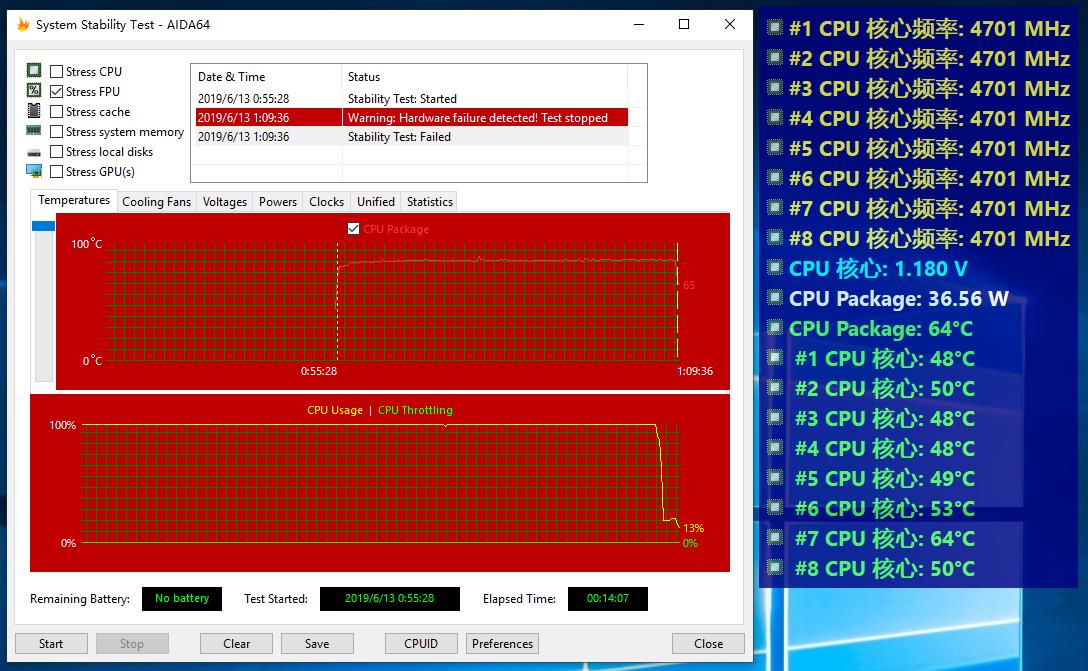Click the No battery status field
Viewport: 1088px width, 671px height.
pos(182,598)
